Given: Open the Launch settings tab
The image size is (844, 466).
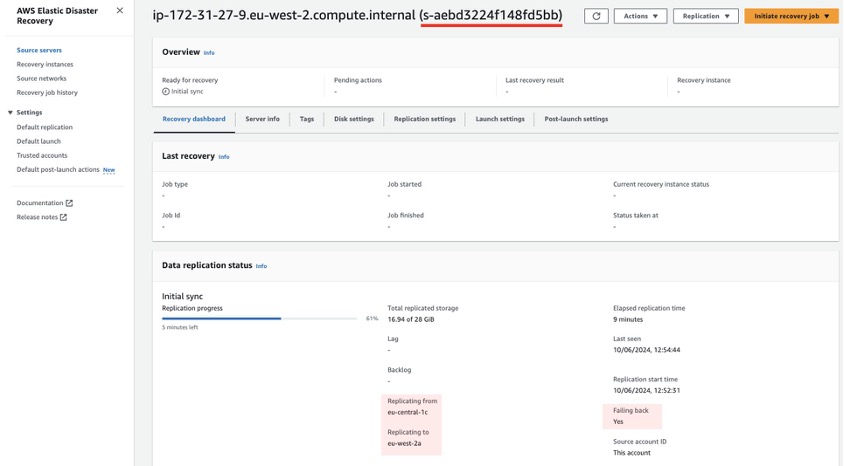Looking at the screenshot, I should [500, 119].
